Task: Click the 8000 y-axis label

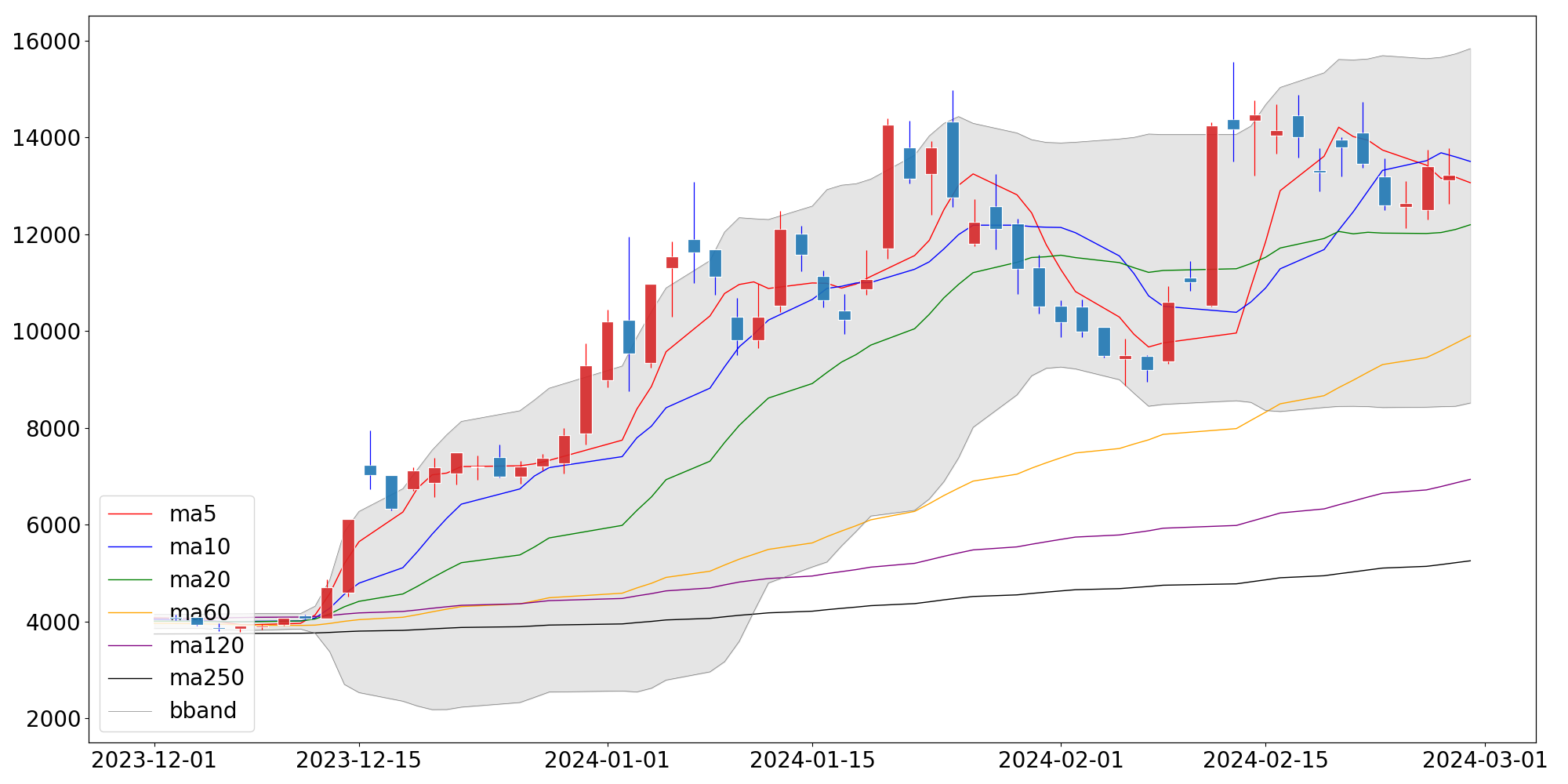Action: (x=53, y=429)
